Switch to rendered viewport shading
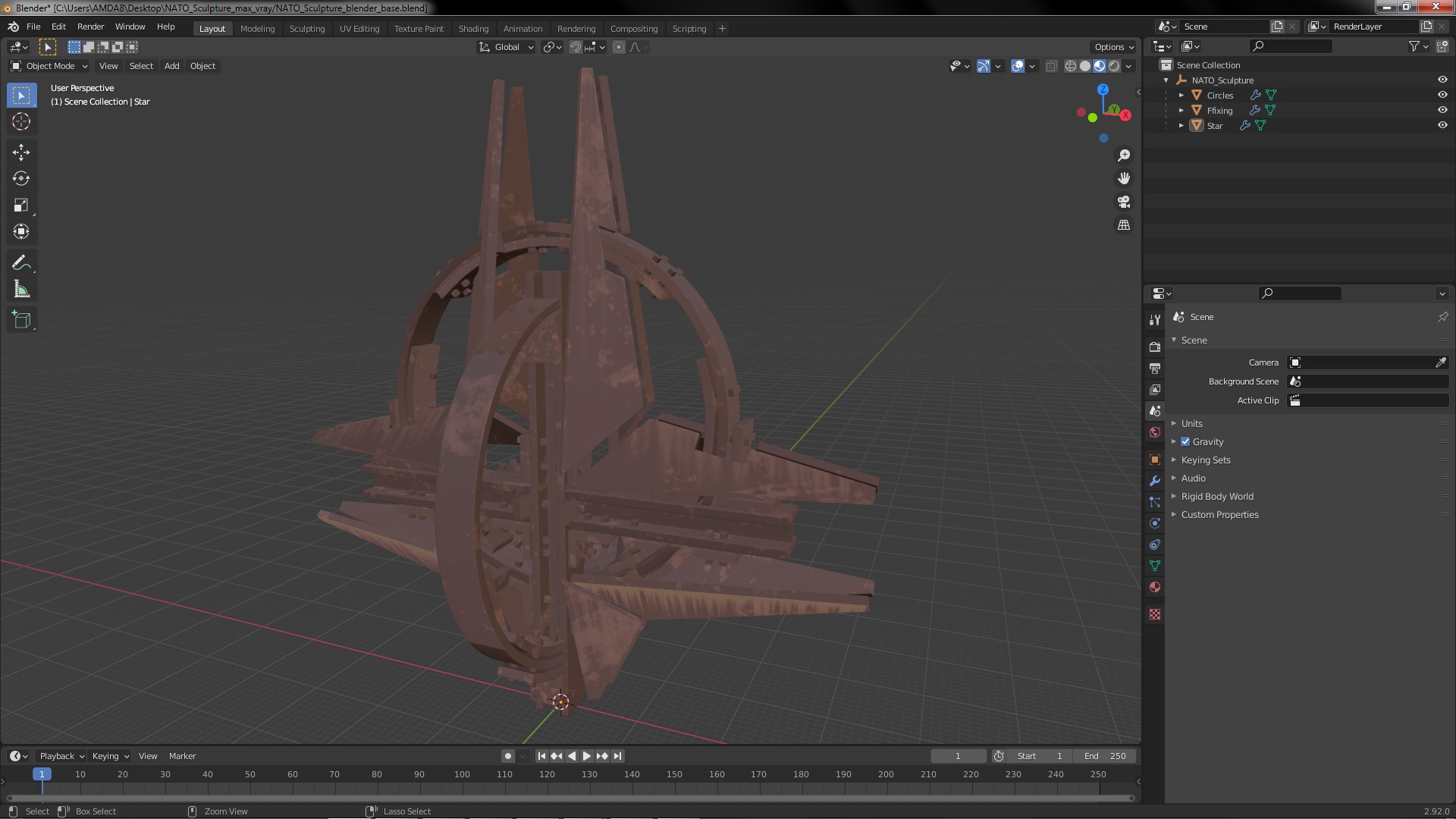The height and width of the screenshot is (819, 1456). pos(1114,66)
